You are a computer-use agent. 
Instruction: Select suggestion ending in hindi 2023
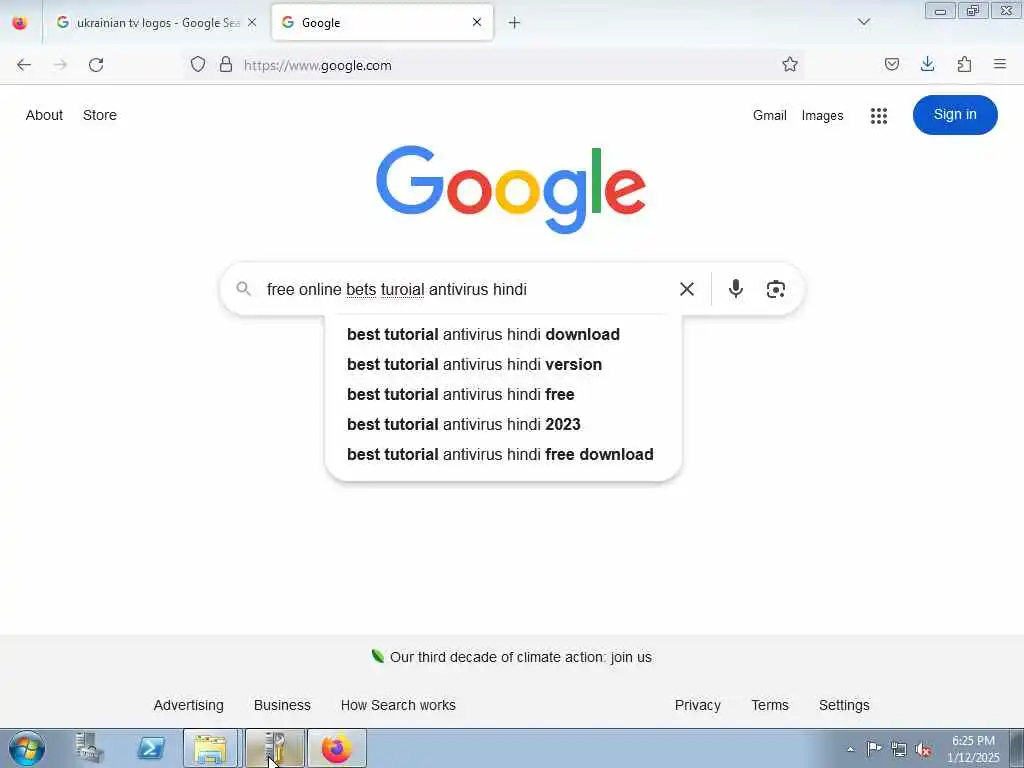pos(464,424)
